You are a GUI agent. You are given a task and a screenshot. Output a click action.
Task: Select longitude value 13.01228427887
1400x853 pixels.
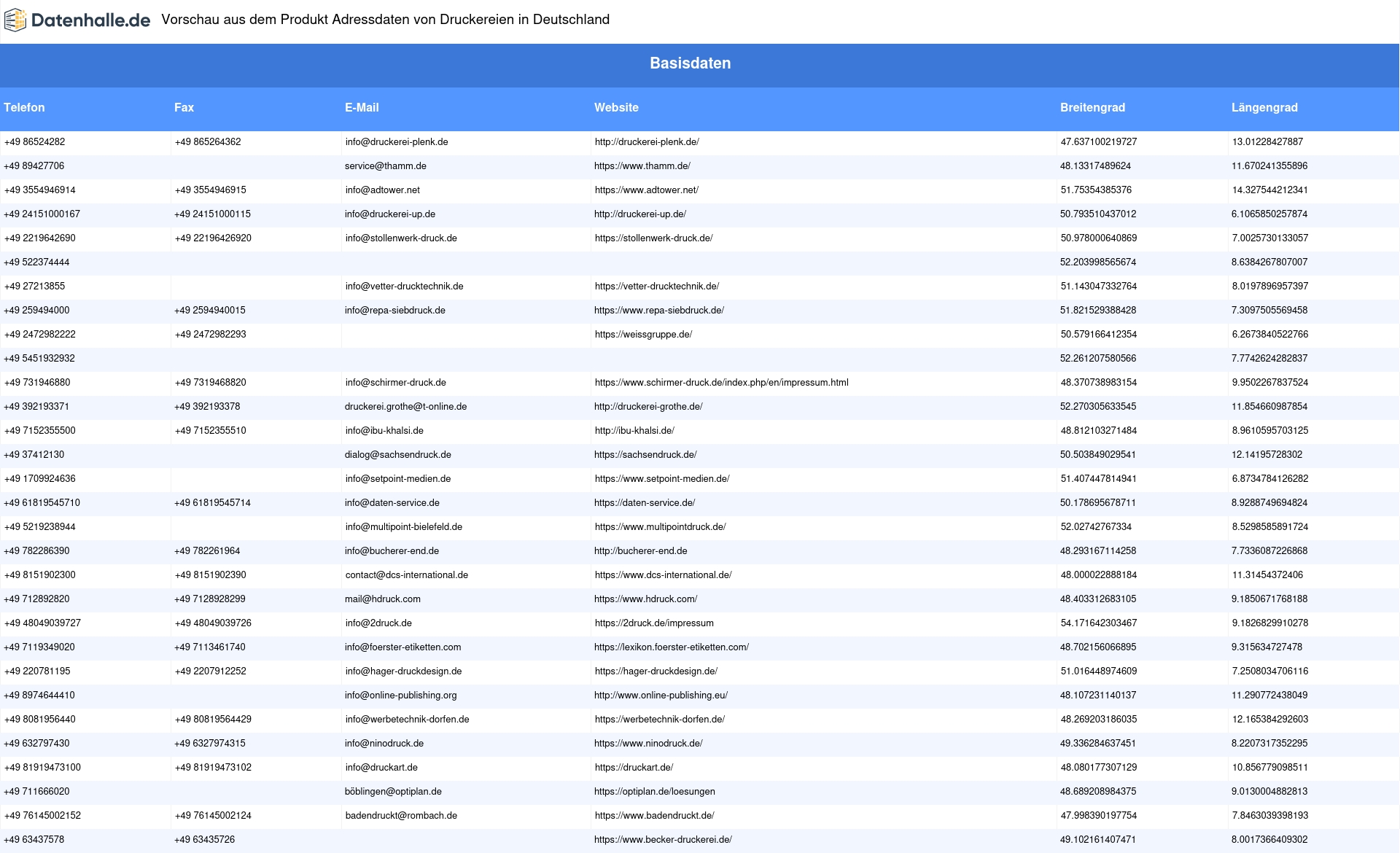click(x=1267, y=142)
